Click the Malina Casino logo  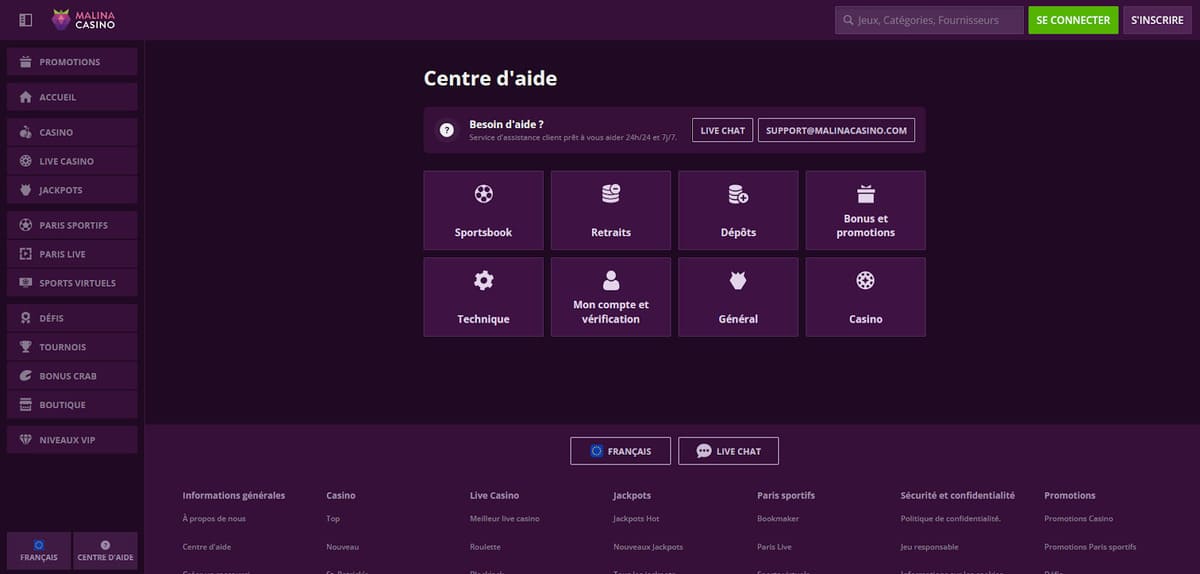pyautogui.click(x=83, y=20)
